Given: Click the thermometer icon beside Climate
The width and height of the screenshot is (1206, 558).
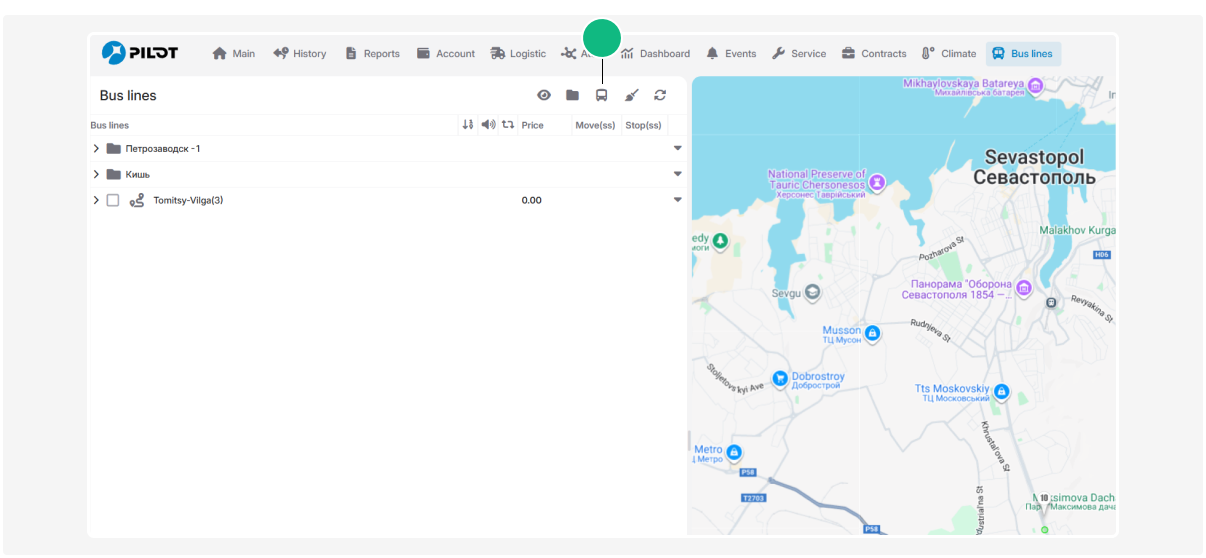Looking at the screenshot, I should pos(928,54).
